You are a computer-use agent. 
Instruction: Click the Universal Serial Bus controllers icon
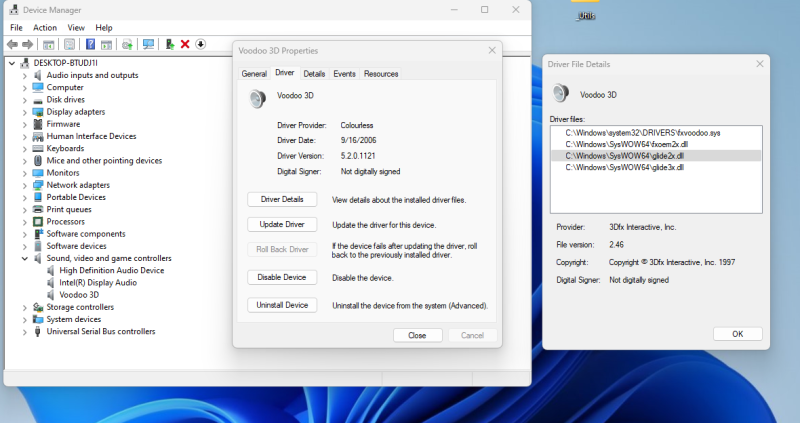tap(38, 332)
